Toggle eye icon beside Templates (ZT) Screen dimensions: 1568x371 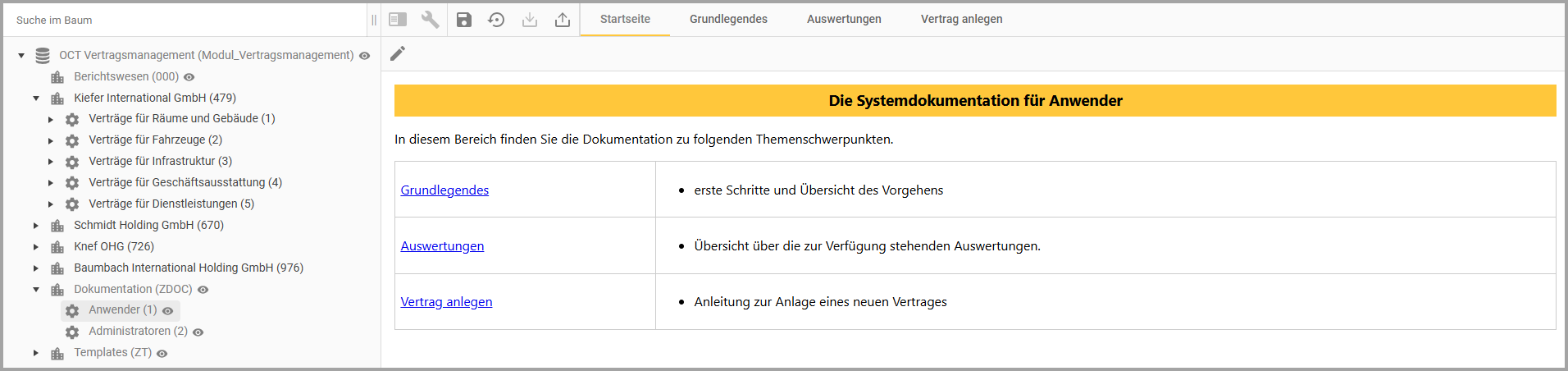pos(162,354)
